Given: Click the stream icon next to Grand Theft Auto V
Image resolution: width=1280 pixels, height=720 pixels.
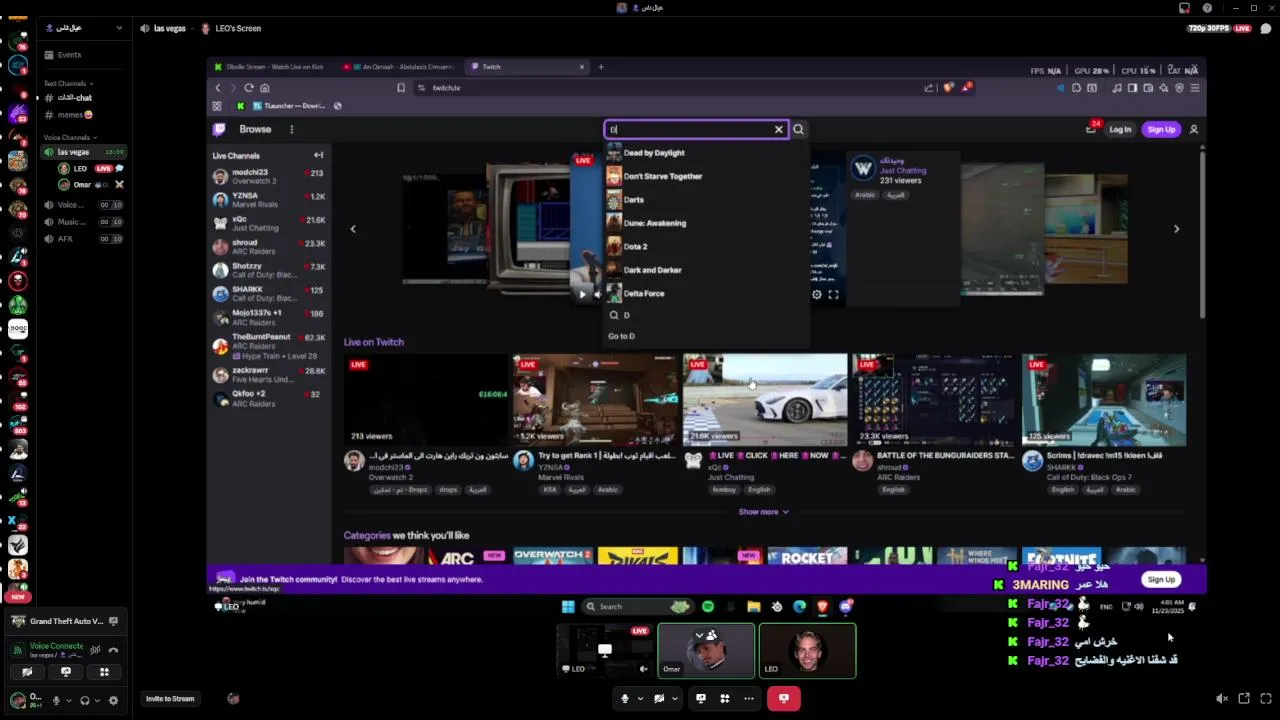Looking at the screenshot, I should [113, 621].
